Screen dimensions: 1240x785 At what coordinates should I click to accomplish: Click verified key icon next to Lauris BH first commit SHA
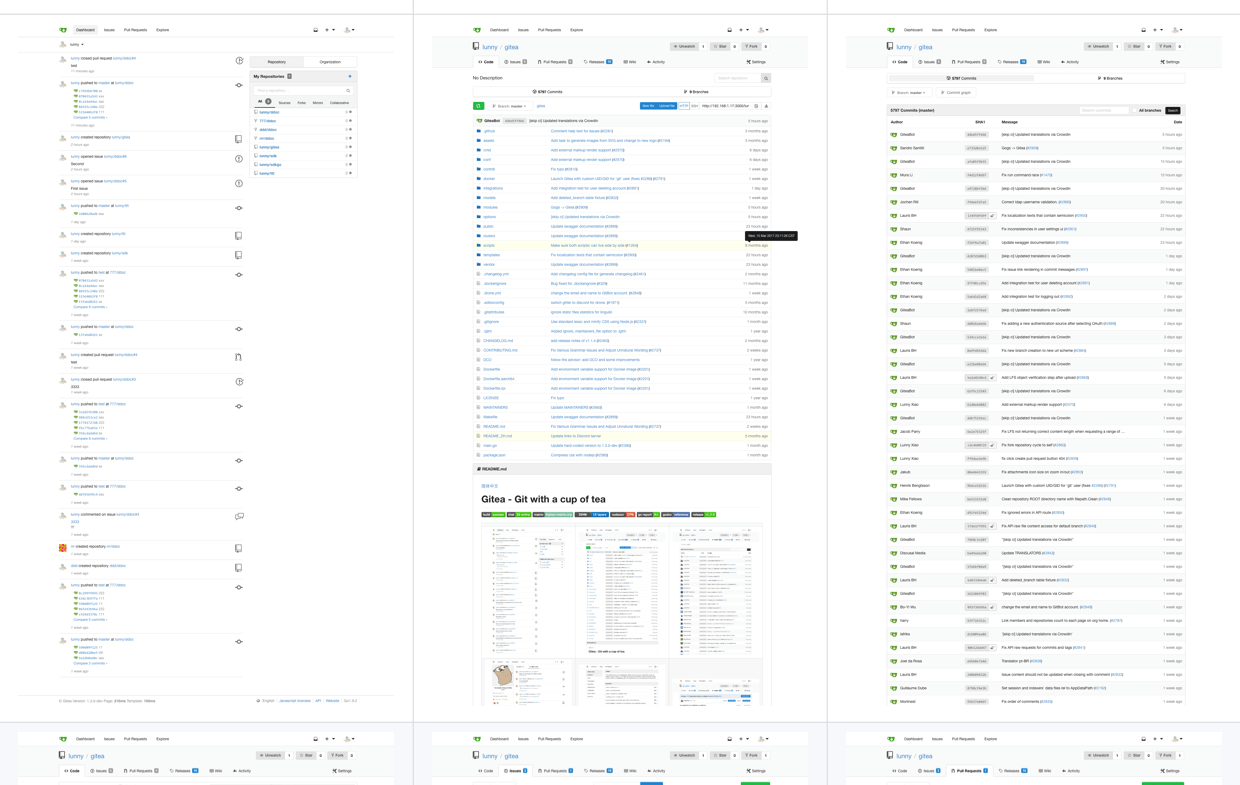(992, 216)
